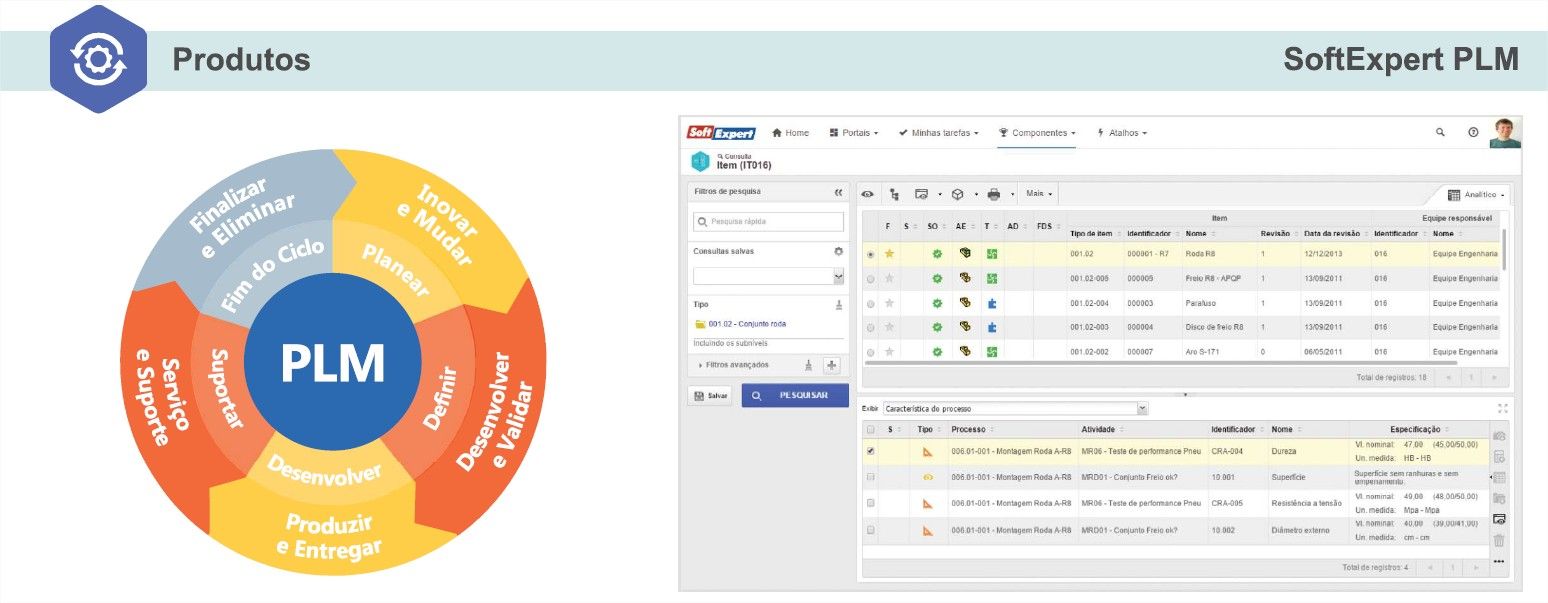Select the radio button for Disco de freio R8
This screenshot has width=1548, height=603.
tap(870, 328)
